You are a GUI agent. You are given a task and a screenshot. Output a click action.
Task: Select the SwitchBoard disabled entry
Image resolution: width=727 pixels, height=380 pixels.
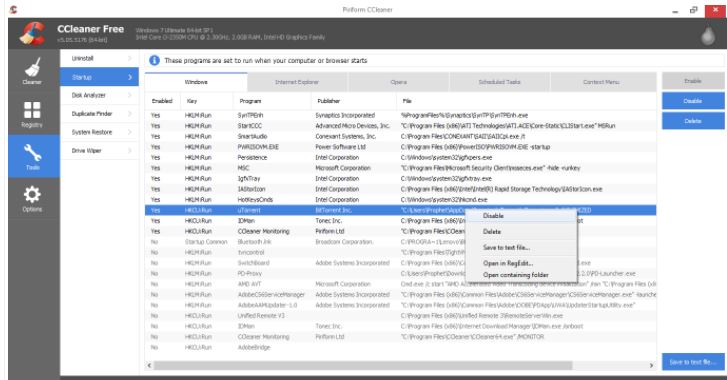(401, 263)
